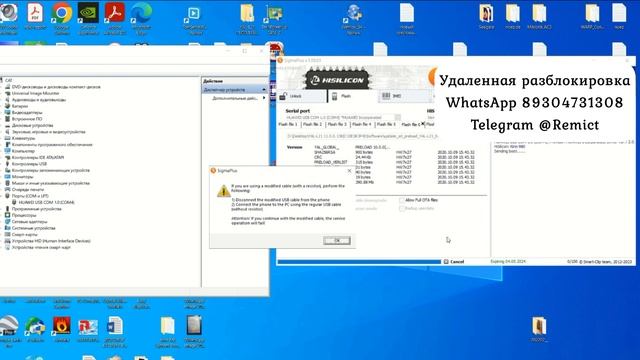Click the Мониторы monitor icon

click(x=7, y=177)
